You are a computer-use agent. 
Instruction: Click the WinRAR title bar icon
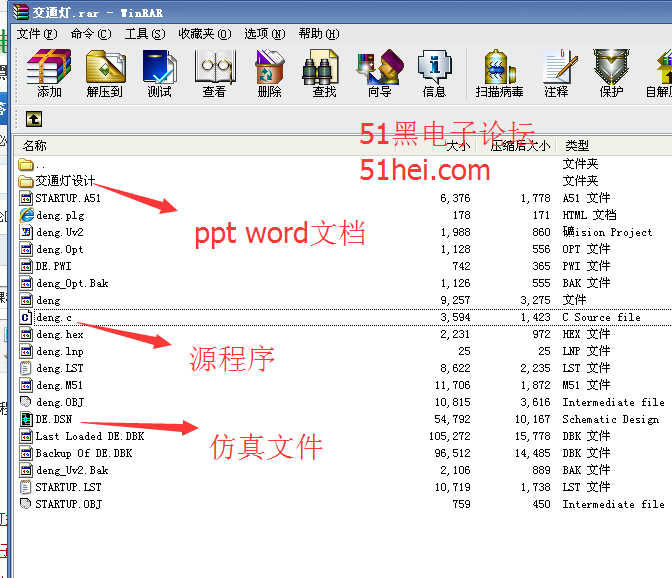(x=21, y=12)
